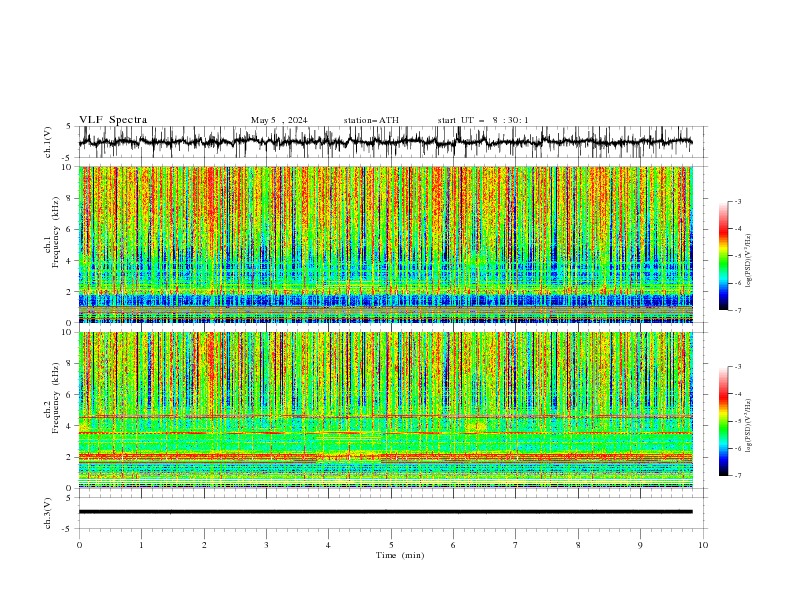The height and width of the screenshot is (612, 792).
Task: Click the '-3' label on upper color scale
Action: (x=737, y=201)
